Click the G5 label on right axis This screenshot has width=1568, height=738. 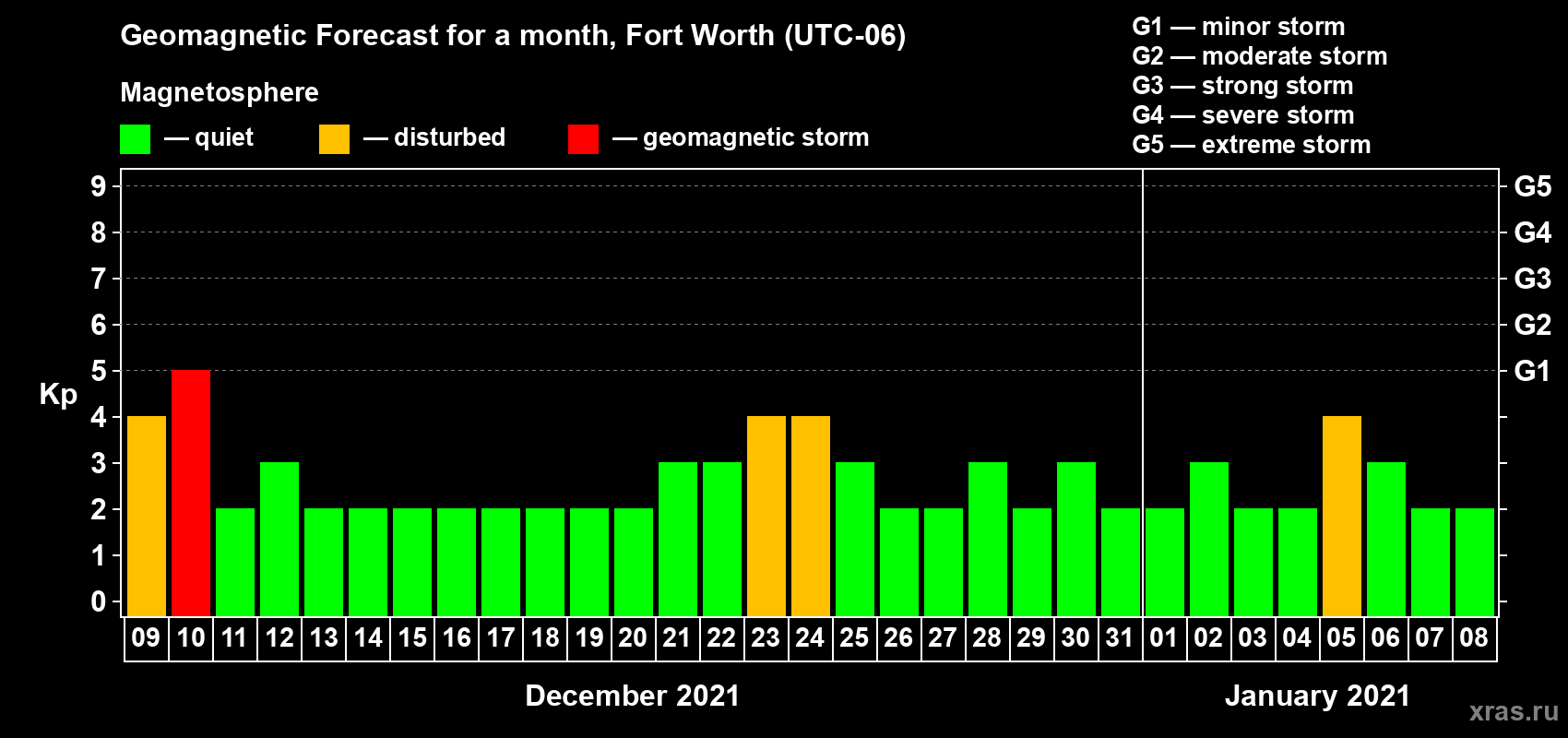pyautogui.click(x=1532, y=186)
